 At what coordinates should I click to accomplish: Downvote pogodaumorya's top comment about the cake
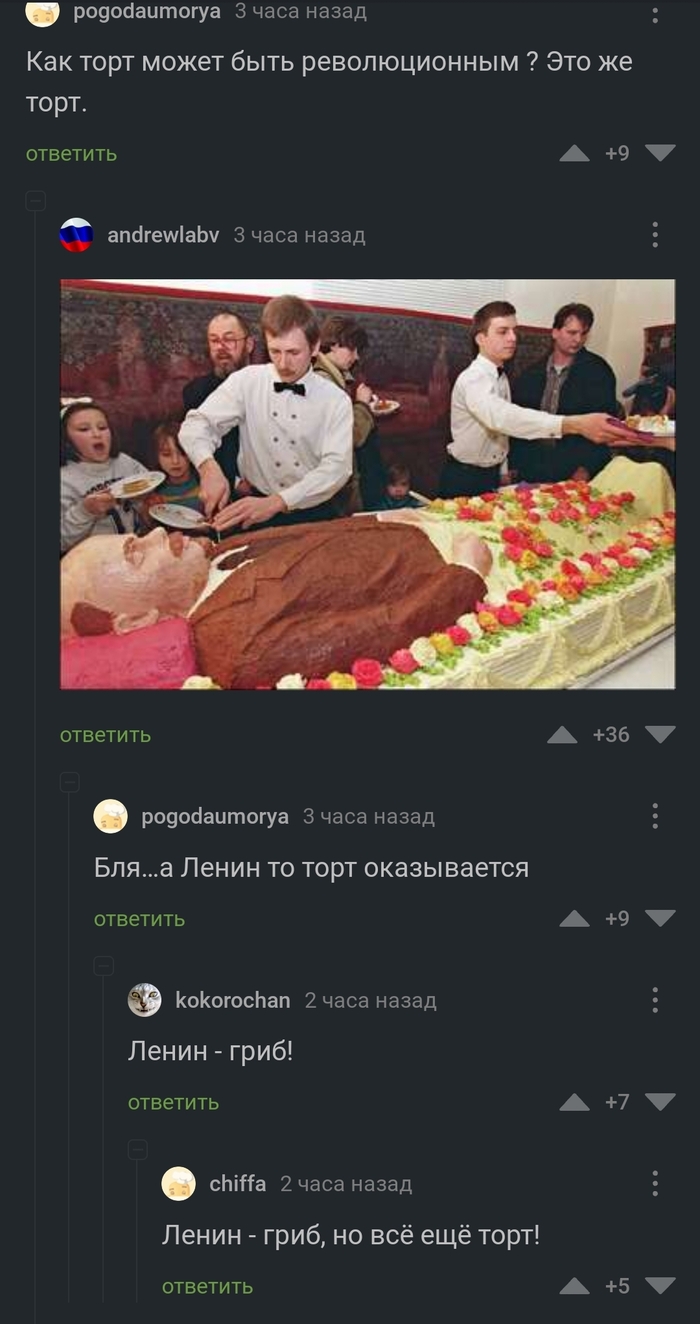660,153
